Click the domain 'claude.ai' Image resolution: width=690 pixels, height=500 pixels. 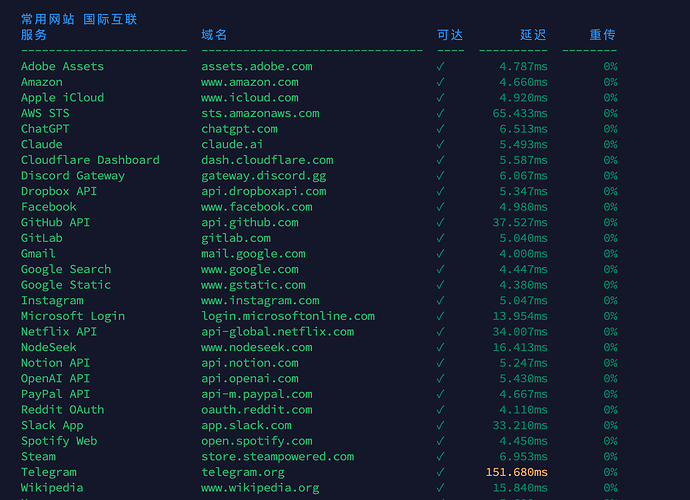coord(232,144)
